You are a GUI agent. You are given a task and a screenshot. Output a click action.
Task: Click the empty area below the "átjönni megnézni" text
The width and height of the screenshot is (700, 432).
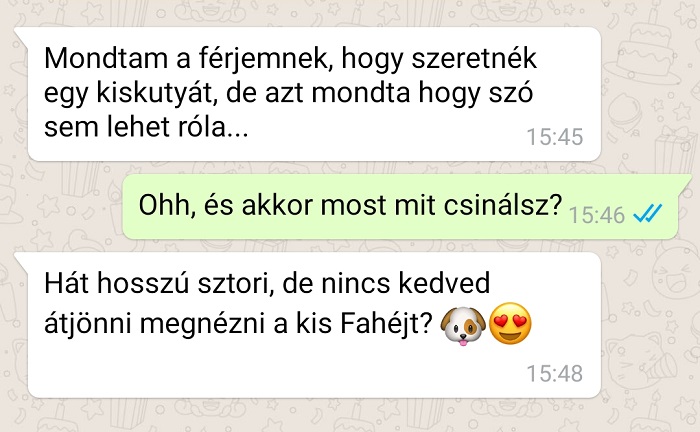coord(268,368)
